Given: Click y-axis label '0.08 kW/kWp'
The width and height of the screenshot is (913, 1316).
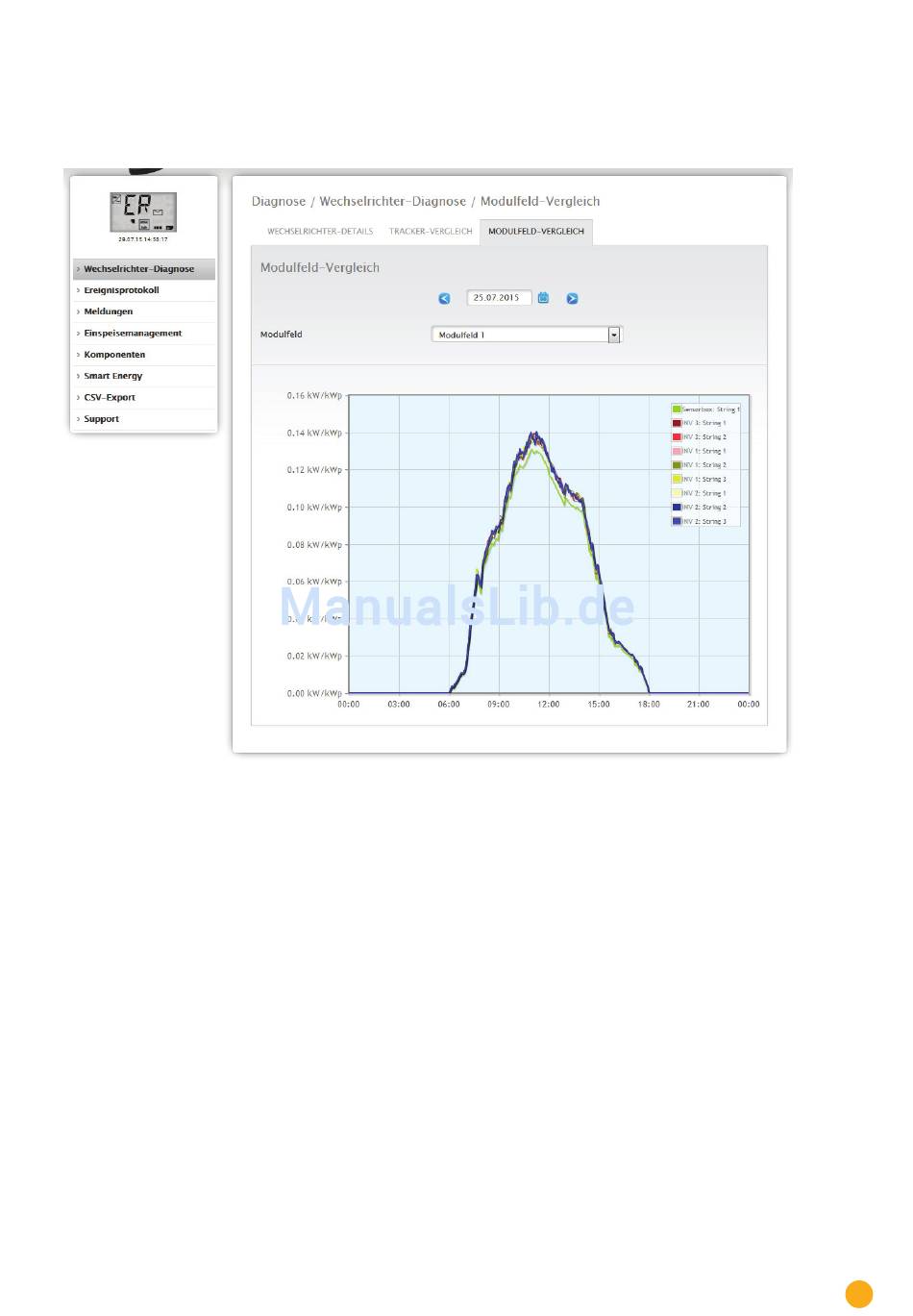Looking at the screenshot, I should click(x=314, y=544).
